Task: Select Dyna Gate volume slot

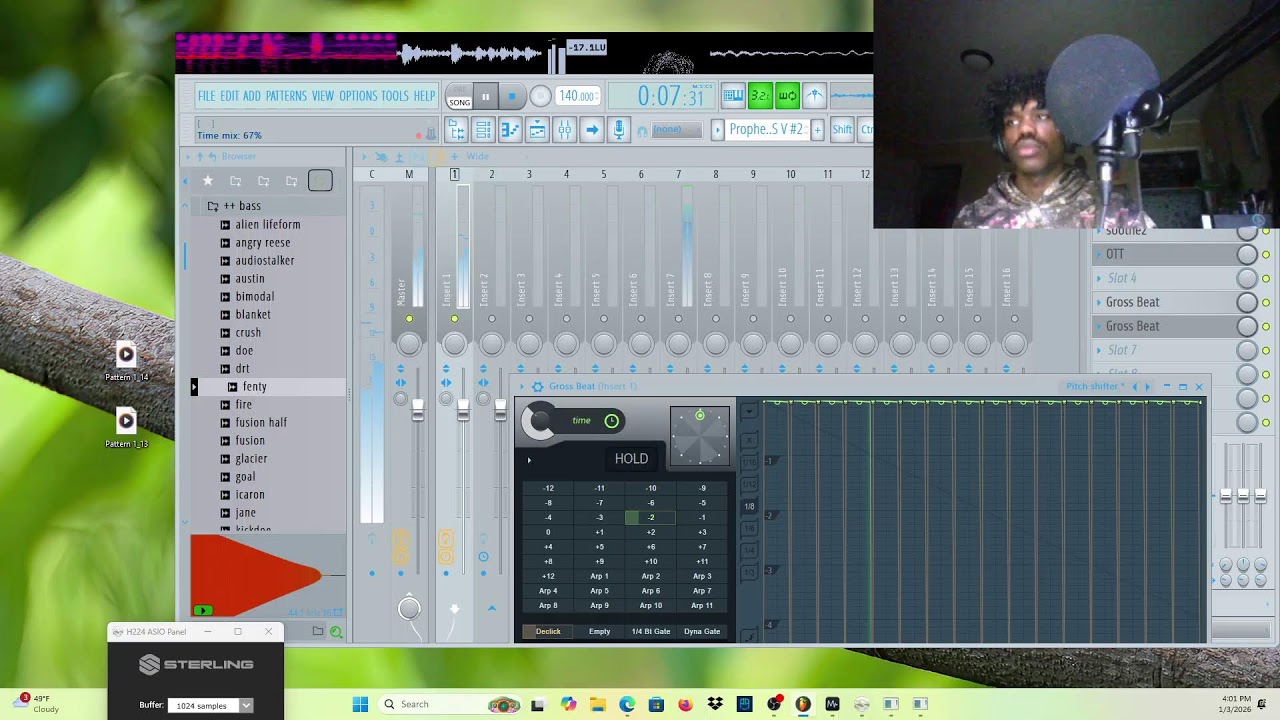Action: pyautogui.click(x=702, y=631)
